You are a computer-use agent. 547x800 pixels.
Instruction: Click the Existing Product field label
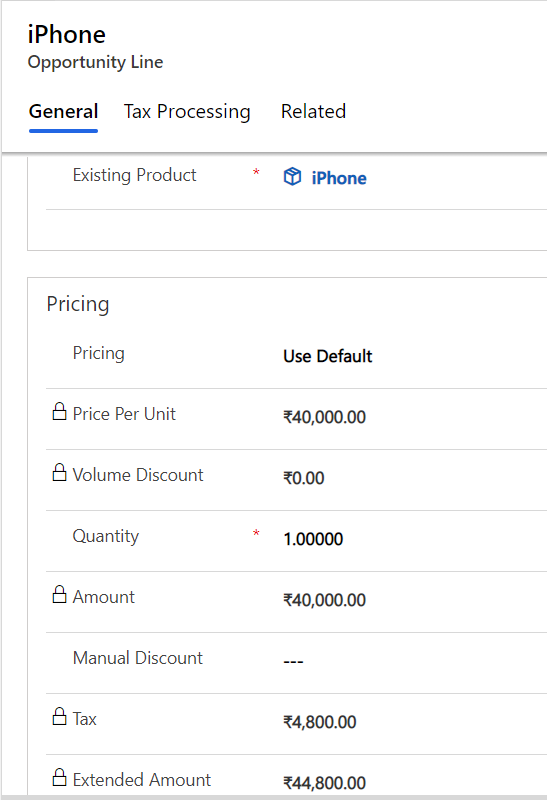pyautogui.click(x=134, y=175)
